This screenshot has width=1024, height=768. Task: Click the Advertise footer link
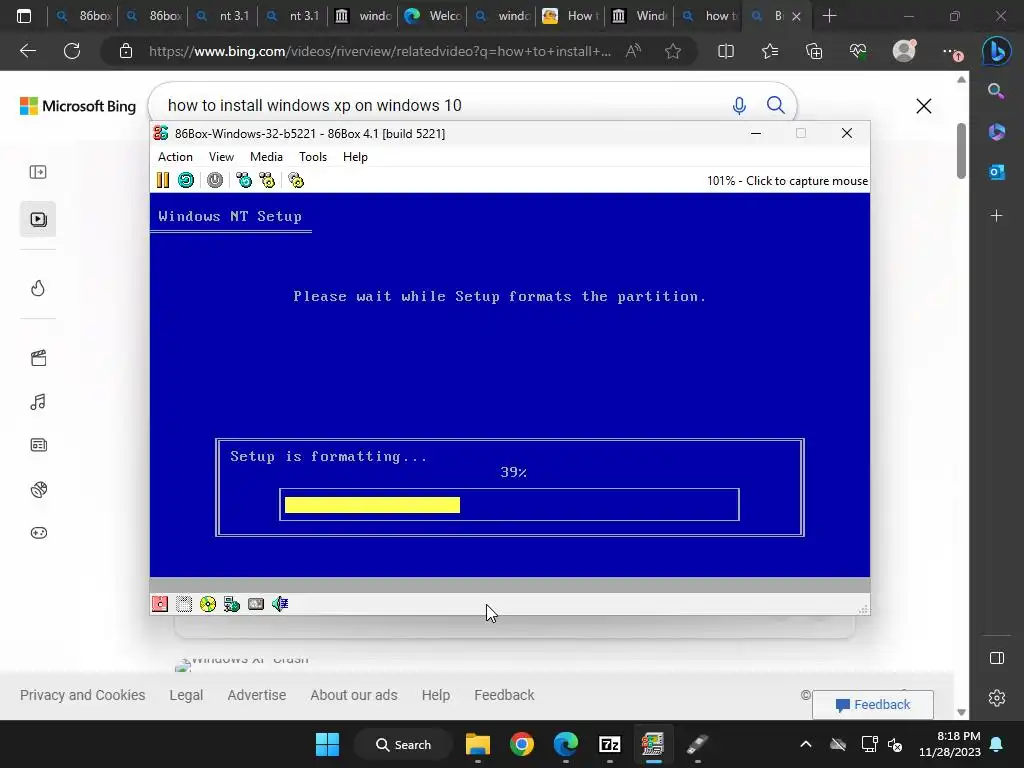tap(257, 695)
